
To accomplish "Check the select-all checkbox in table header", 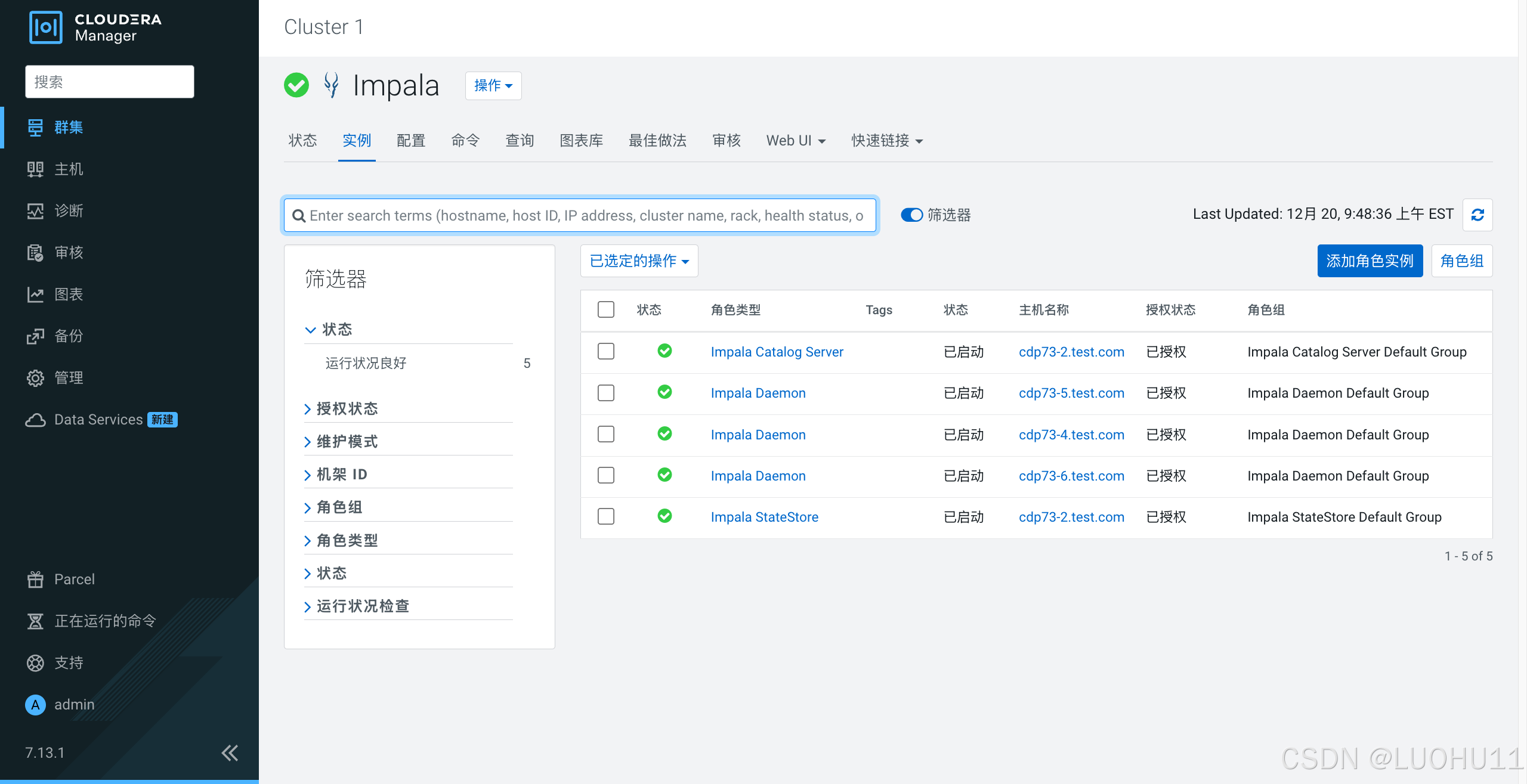I will click(605, 309).
